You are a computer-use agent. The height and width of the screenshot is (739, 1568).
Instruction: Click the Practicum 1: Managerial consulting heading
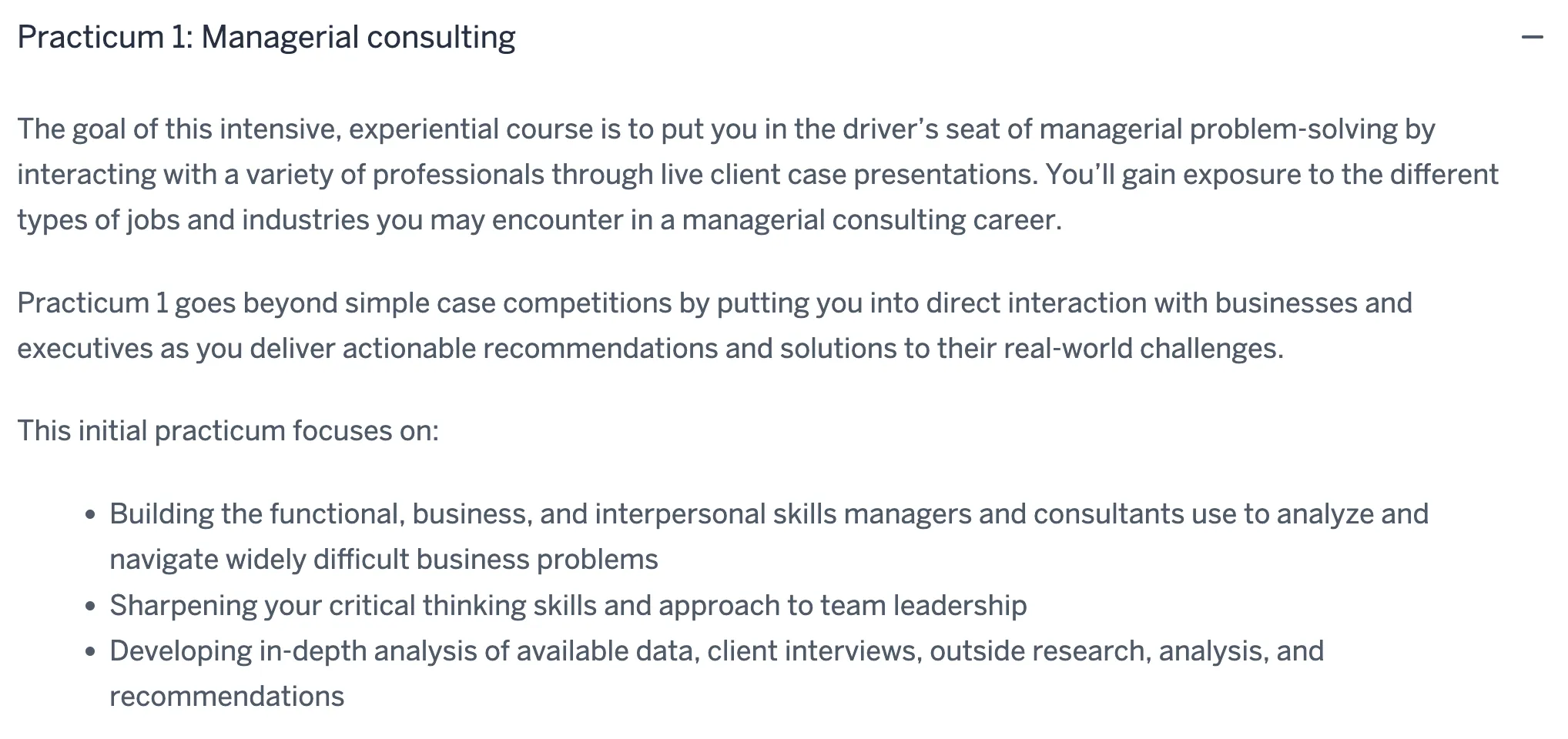266,37
